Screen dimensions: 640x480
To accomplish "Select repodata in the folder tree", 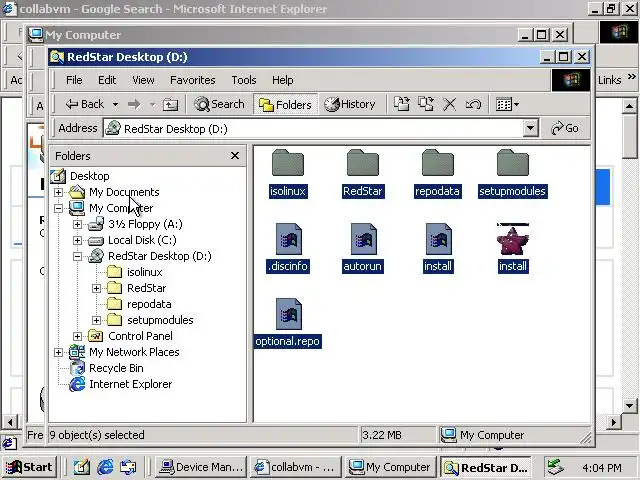I will click(x=149, y=304).
